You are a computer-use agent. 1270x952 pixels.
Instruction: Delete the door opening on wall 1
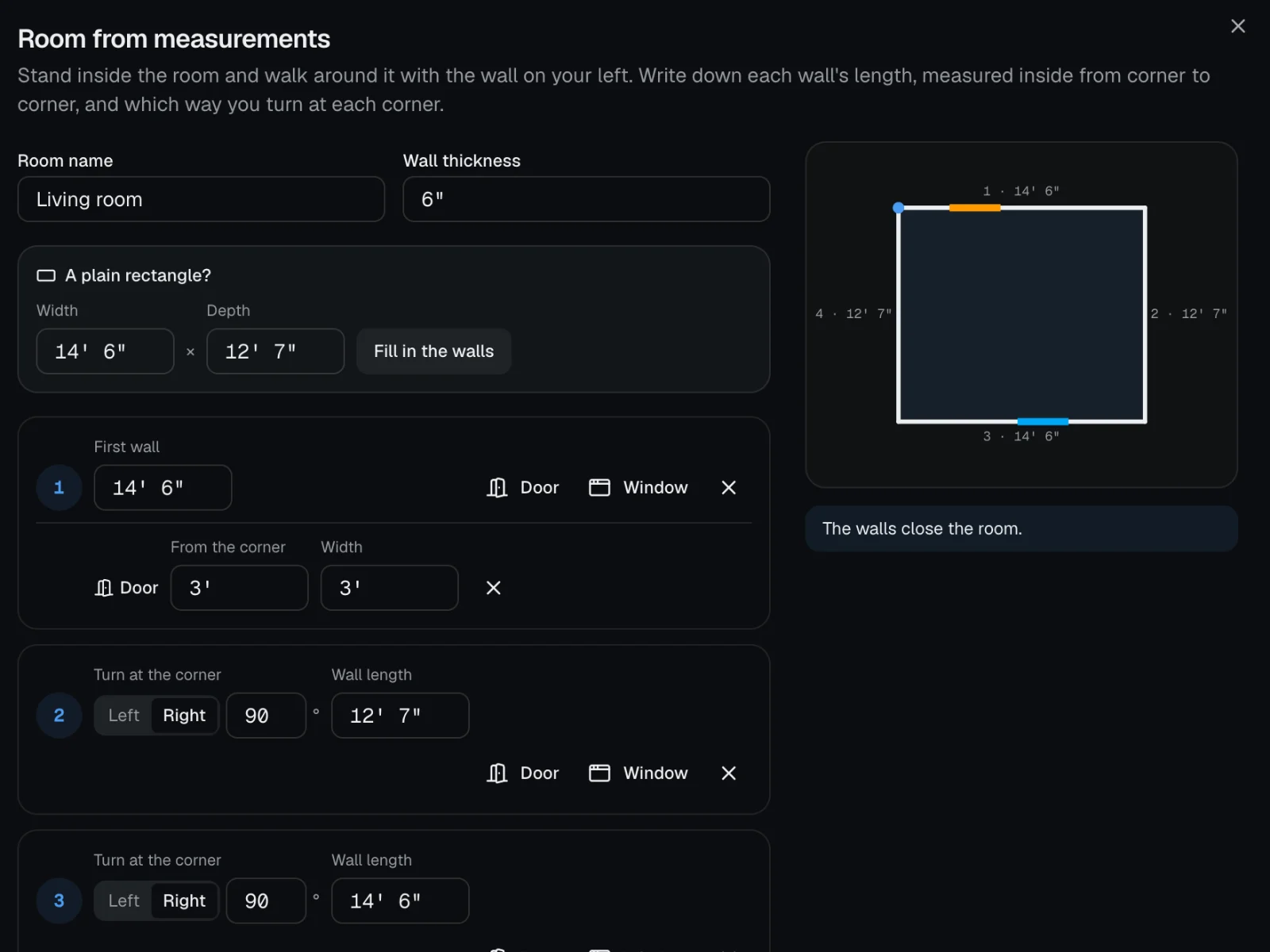coord(493,588)
